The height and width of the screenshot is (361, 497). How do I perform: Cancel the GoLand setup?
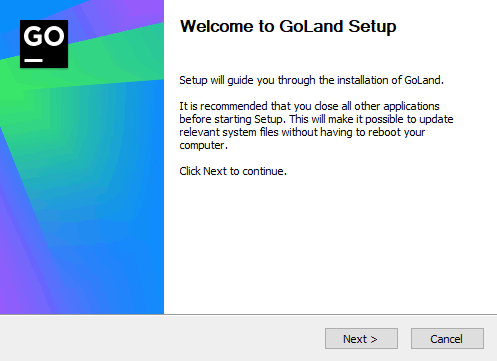coord(447,339)
